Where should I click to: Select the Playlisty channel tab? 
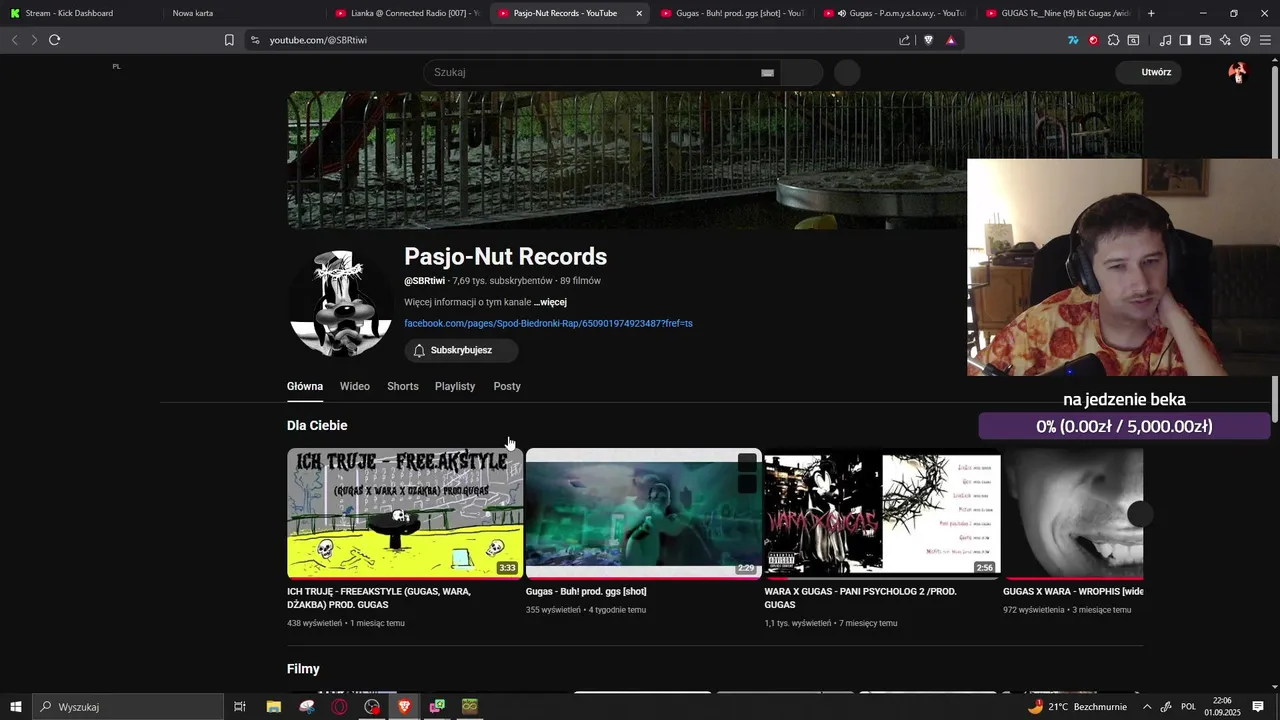tap(455, 386)
